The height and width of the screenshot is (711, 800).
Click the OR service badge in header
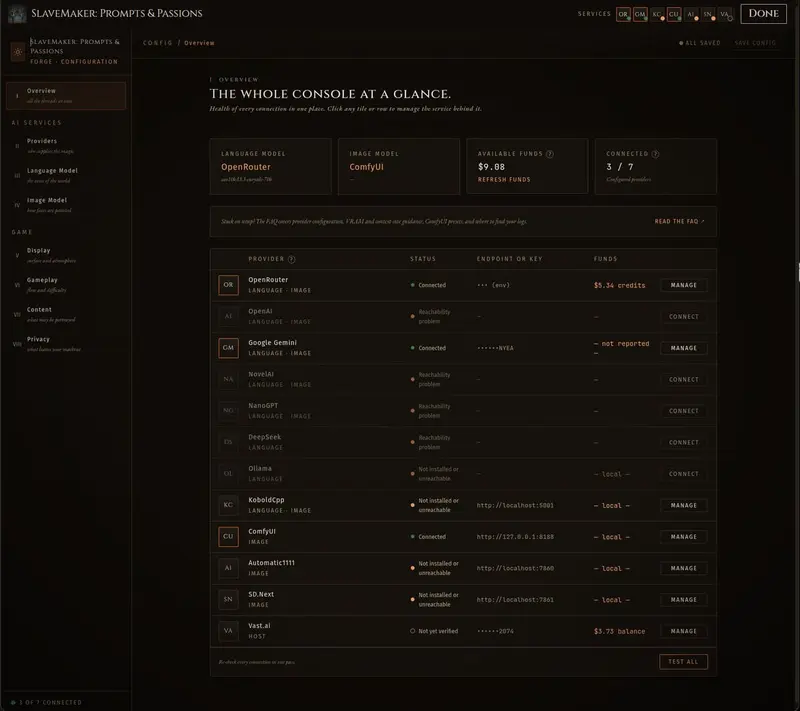click(x=623, y=14)
